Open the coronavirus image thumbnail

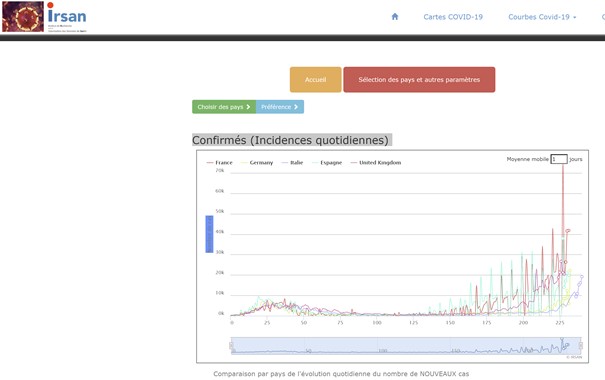click(x=23, y=17)
